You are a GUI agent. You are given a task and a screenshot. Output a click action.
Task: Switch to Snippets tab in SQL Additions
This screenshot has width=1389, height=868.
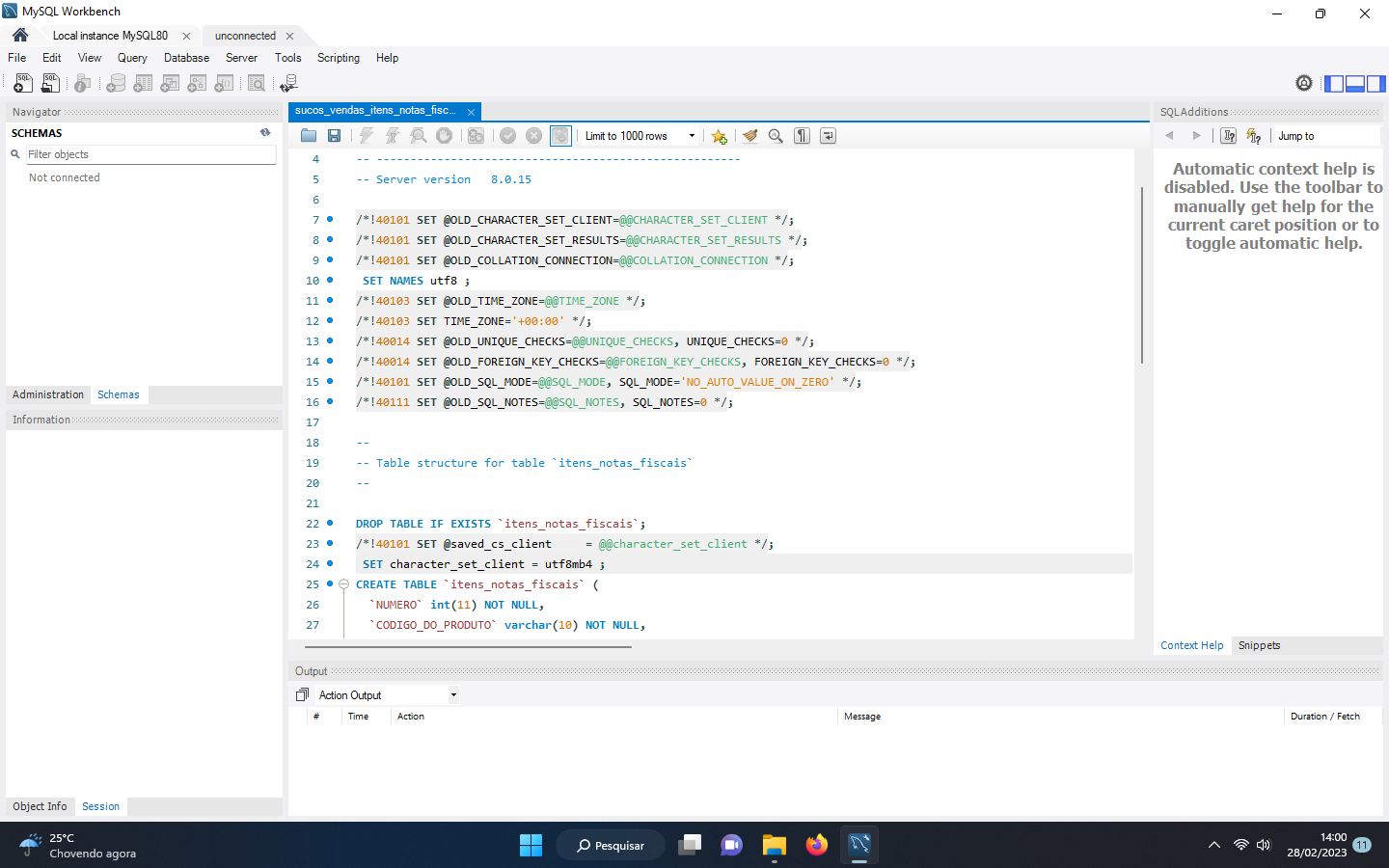click(x=1259, y=645)
